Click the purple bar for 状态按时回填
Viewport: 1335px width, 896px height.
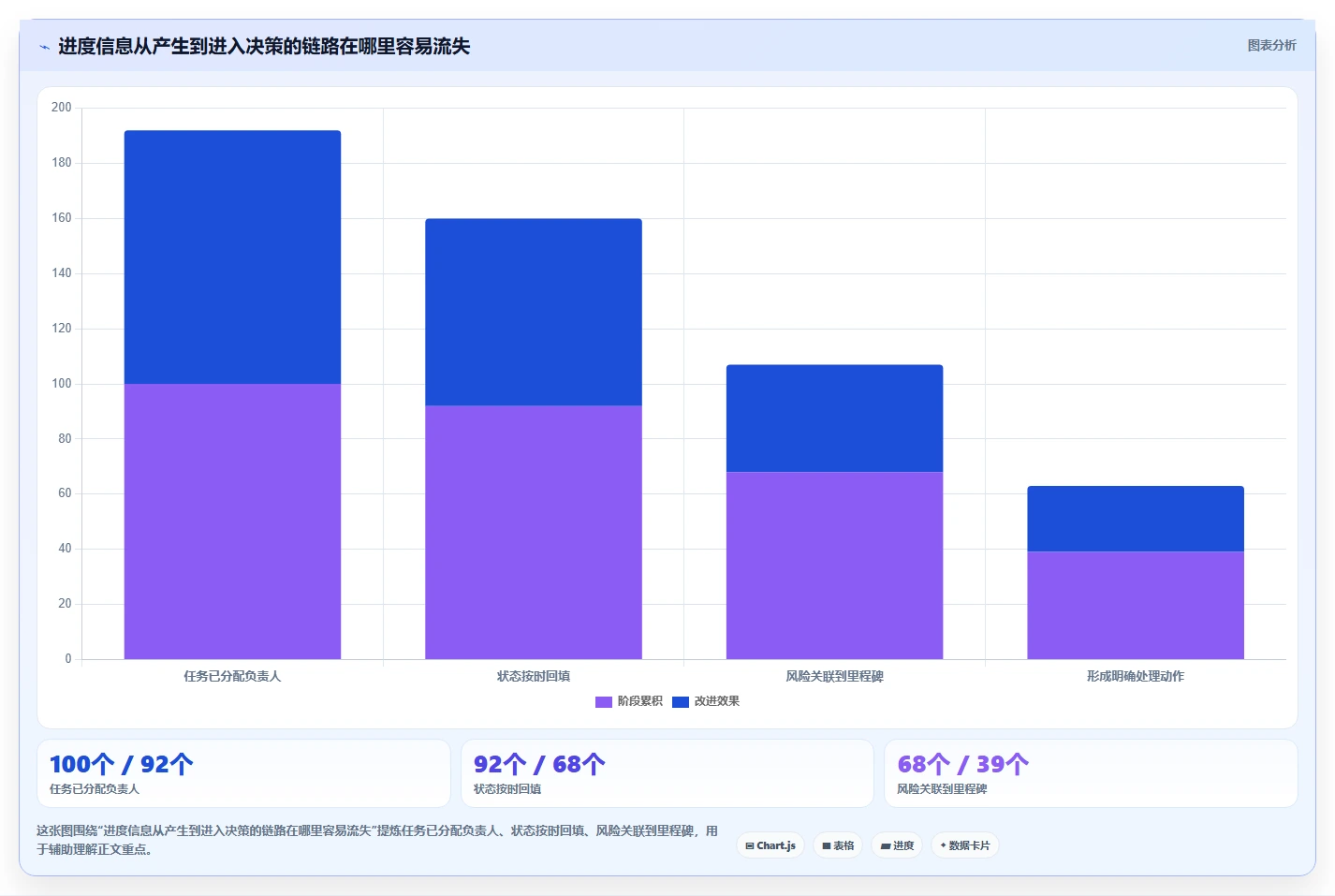[x=534, y=532]
